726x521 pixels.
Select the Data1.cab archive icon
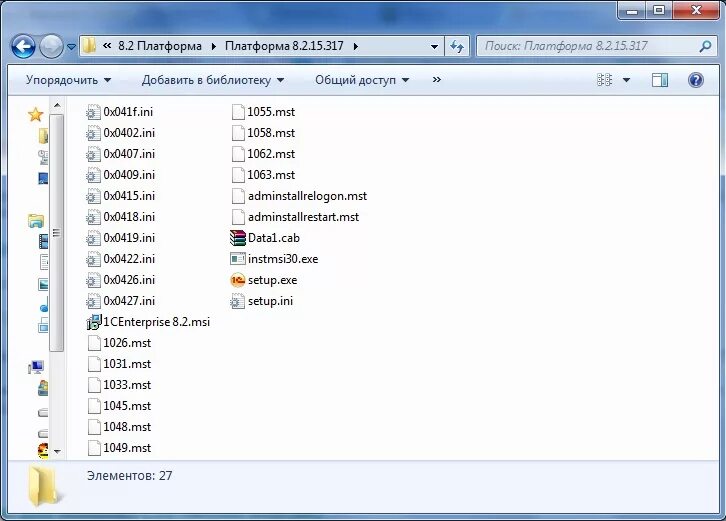pyautogui.click(x=238, y=238)
